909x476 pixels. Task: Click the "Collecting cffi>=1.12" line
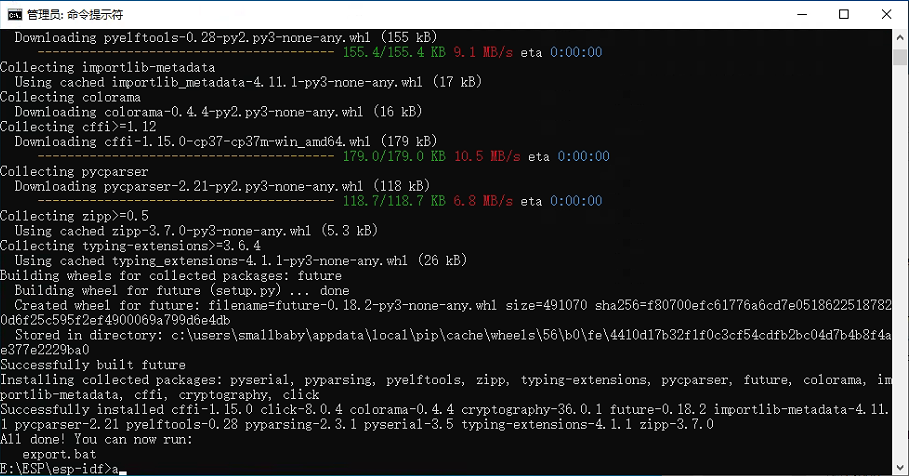pyautogui.click(x=78, y=126)
